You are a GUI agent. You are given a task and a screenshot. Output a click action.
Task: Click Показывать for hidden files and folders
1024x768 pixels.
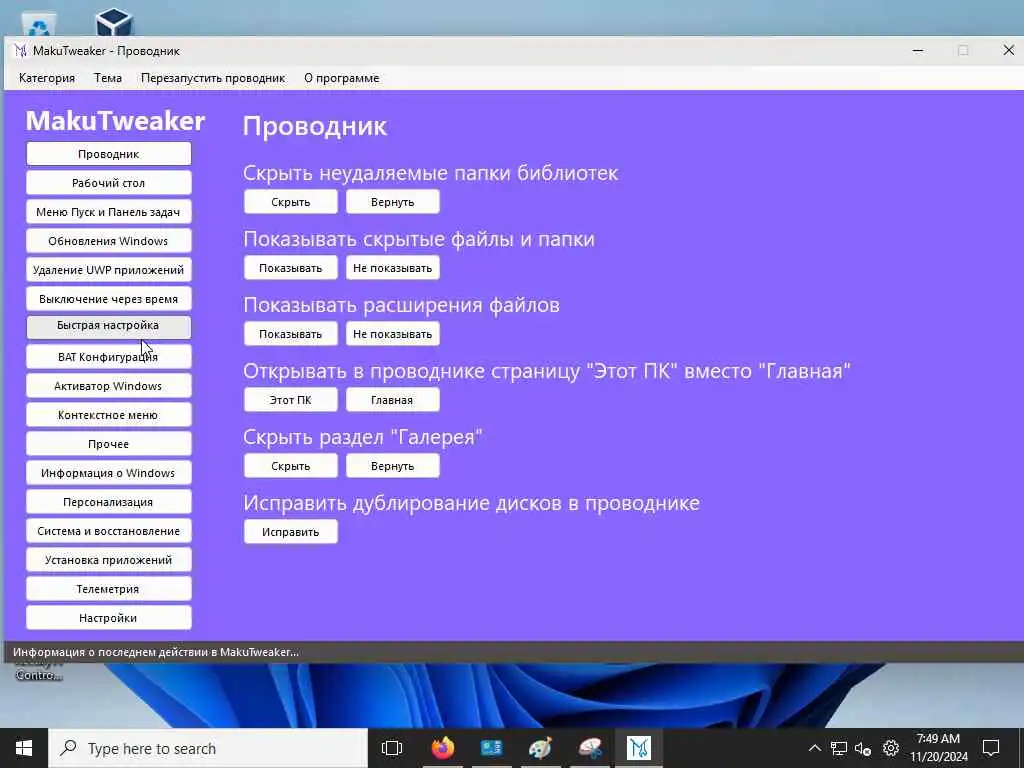(291, 268)
